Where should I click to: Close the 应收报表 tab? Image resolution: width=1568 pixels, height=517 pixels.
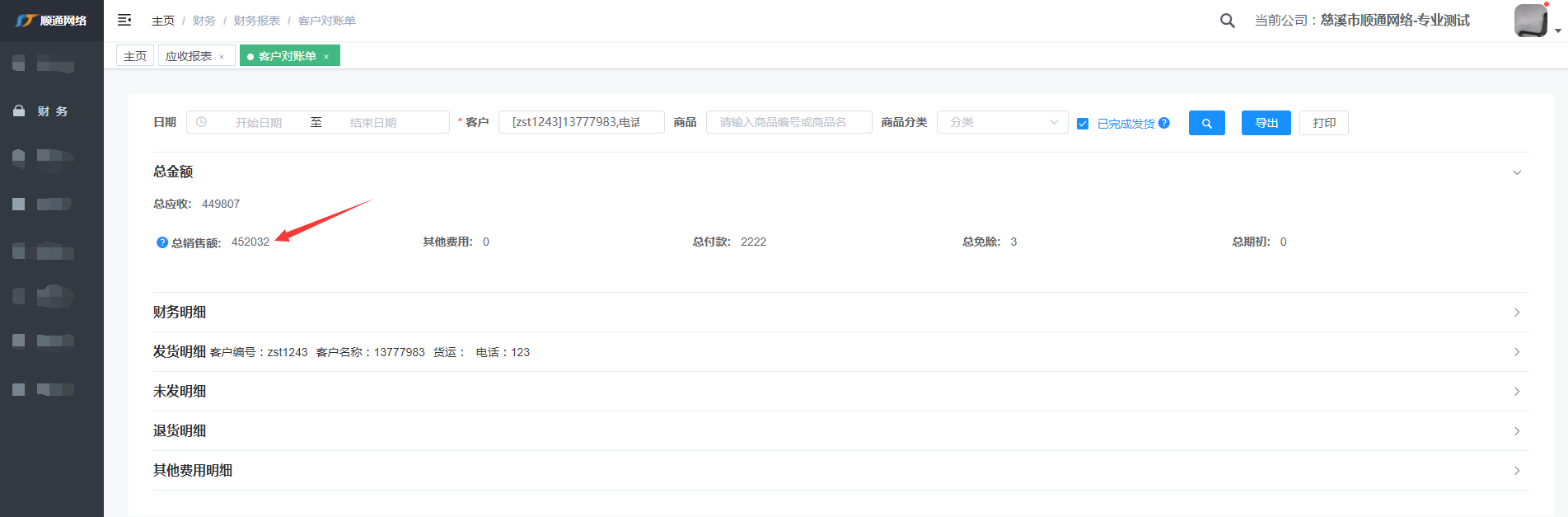(222, 57)
